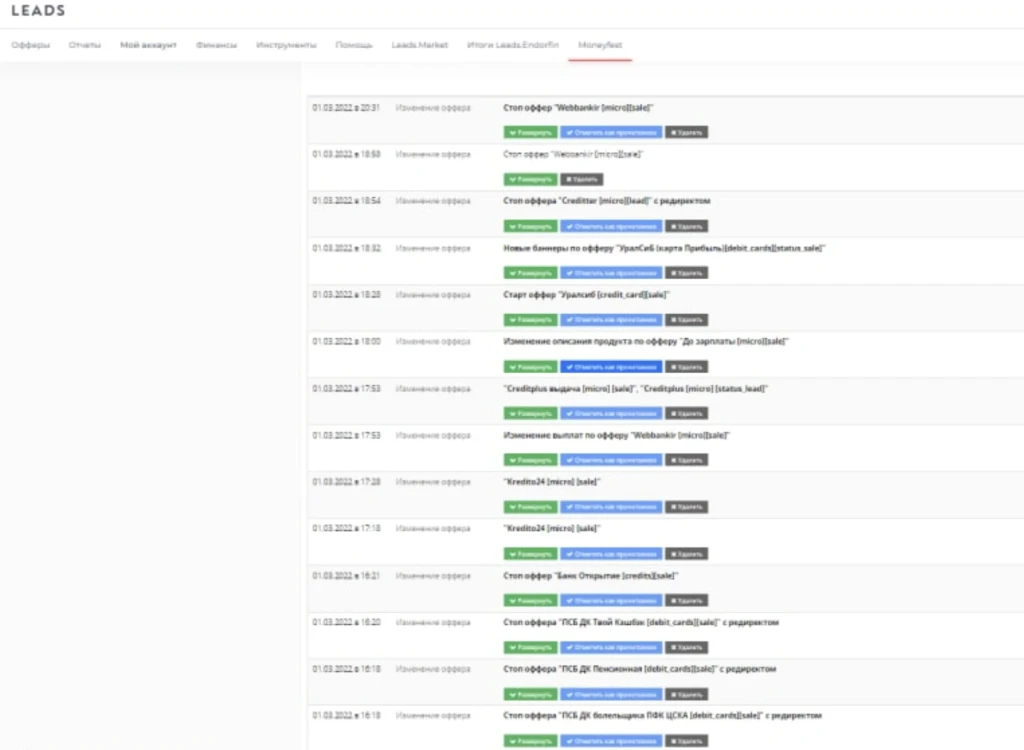The width and height of the screenshot is (1024, 750).
Task: Mark the 17:18 Kredito24 entry as read
Action: [611, 553]
